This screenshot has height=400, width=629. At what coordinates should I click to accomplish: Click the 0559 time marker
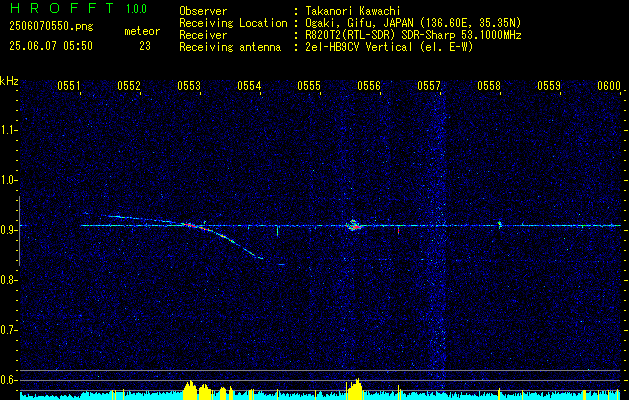(x=549, y=85)
